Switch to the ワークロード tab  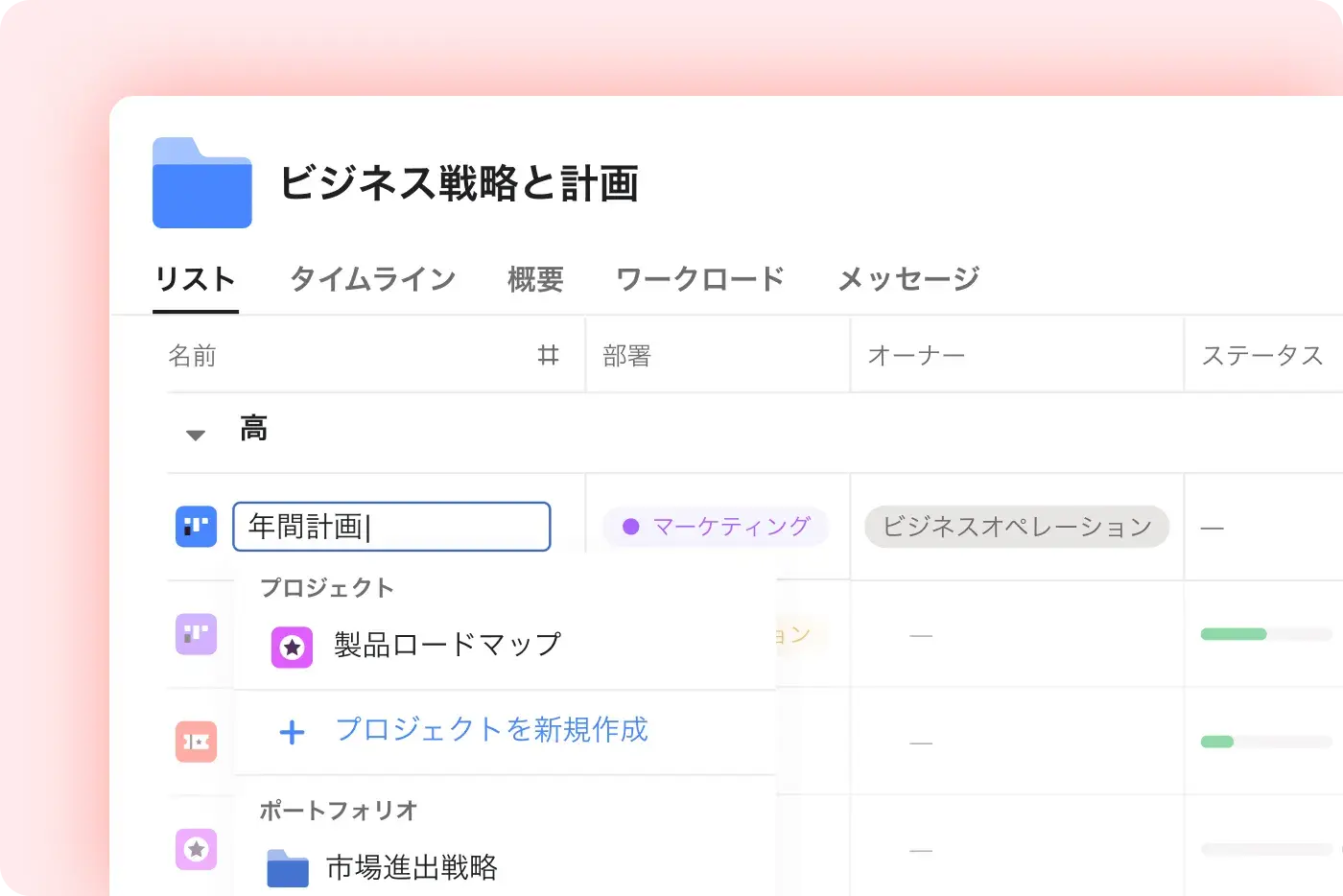point(700,279)
